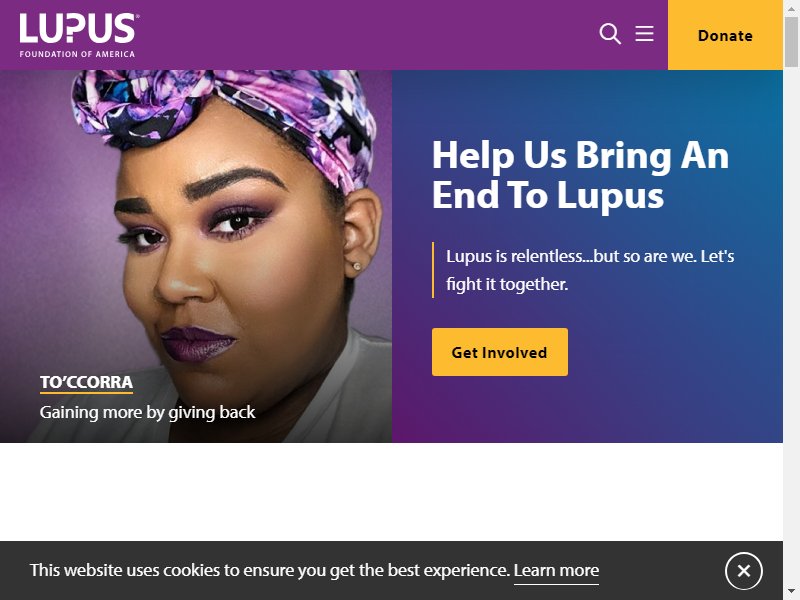Open the TO'CCORRA story name link
Viewport: 800px width, 600px height.
[86, 383]
